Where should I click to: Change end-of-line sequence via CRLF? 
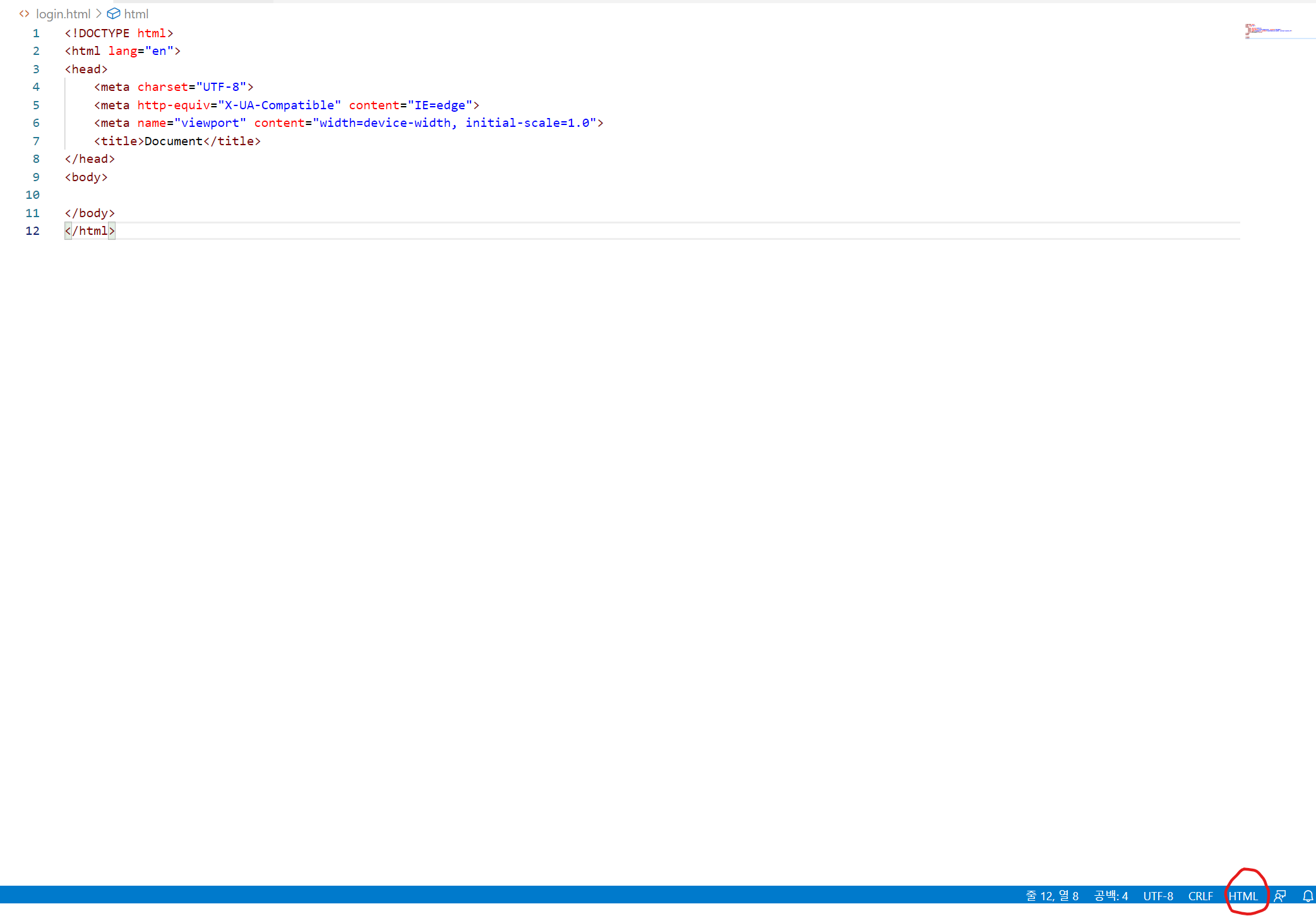(x=1200, y=896)
